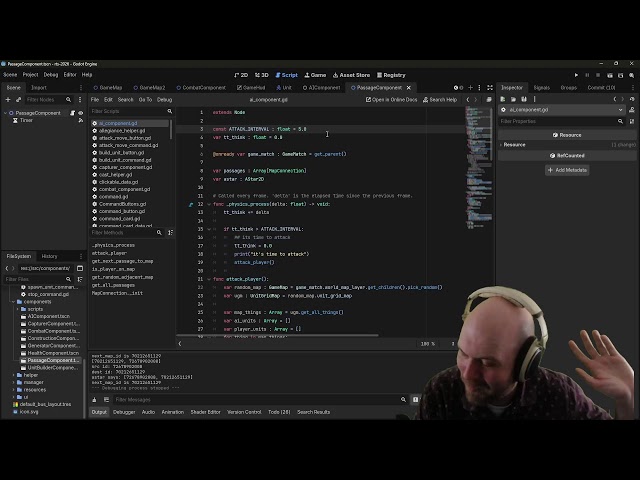Switch to the GameMap scene tab
The height and width of the screenshot is (480, 640).
[x=108, y=88]
